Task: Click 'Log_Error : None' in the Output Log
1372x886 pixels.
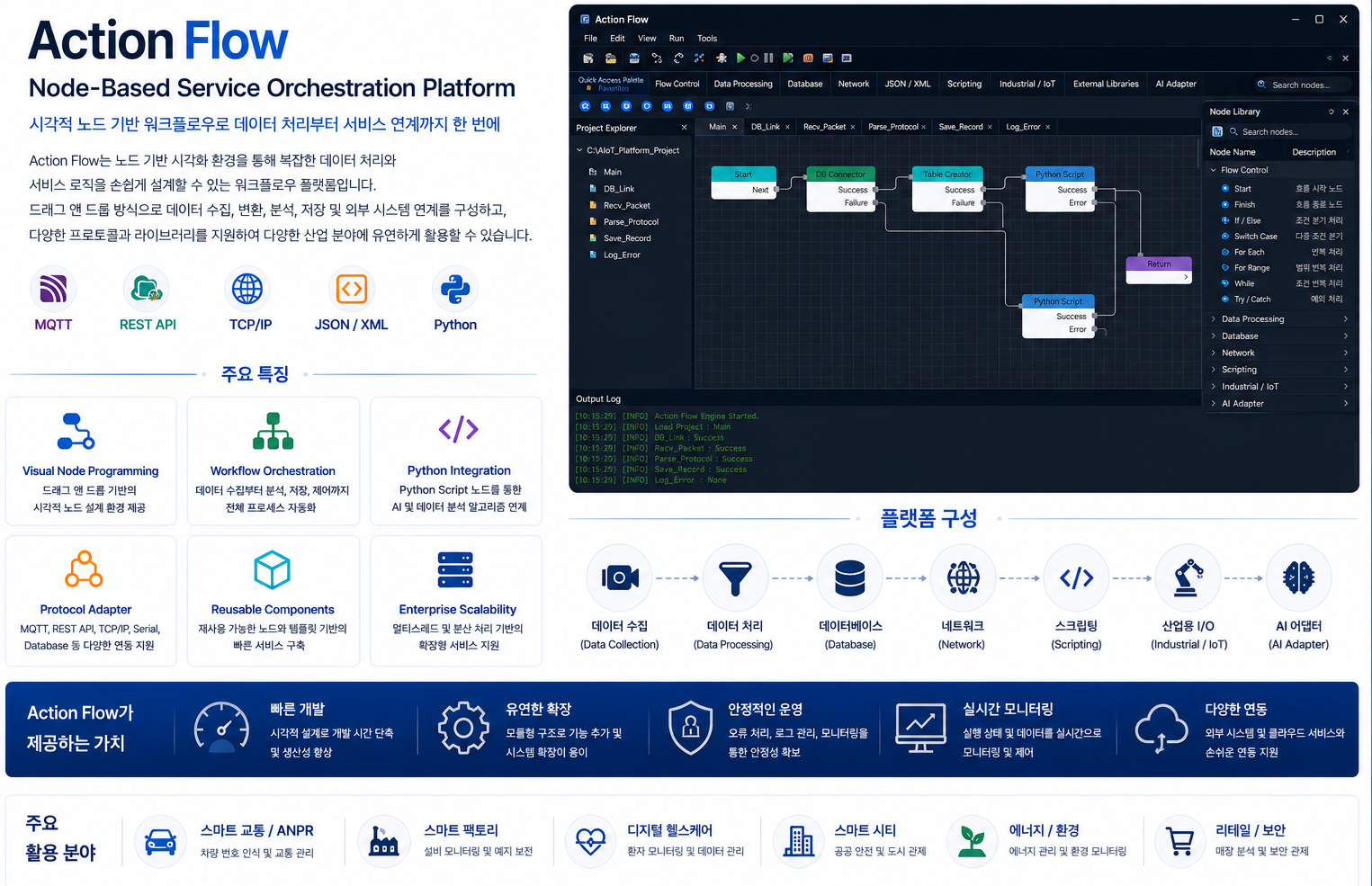Action: (x=690, y=480)
